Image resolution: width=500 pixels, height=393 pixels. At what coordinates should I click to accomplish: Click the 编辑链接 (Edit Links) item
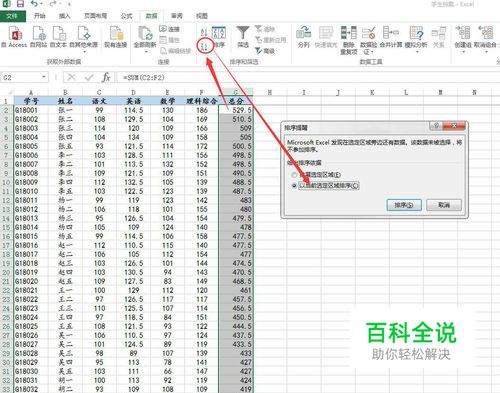tap(176, 51)
